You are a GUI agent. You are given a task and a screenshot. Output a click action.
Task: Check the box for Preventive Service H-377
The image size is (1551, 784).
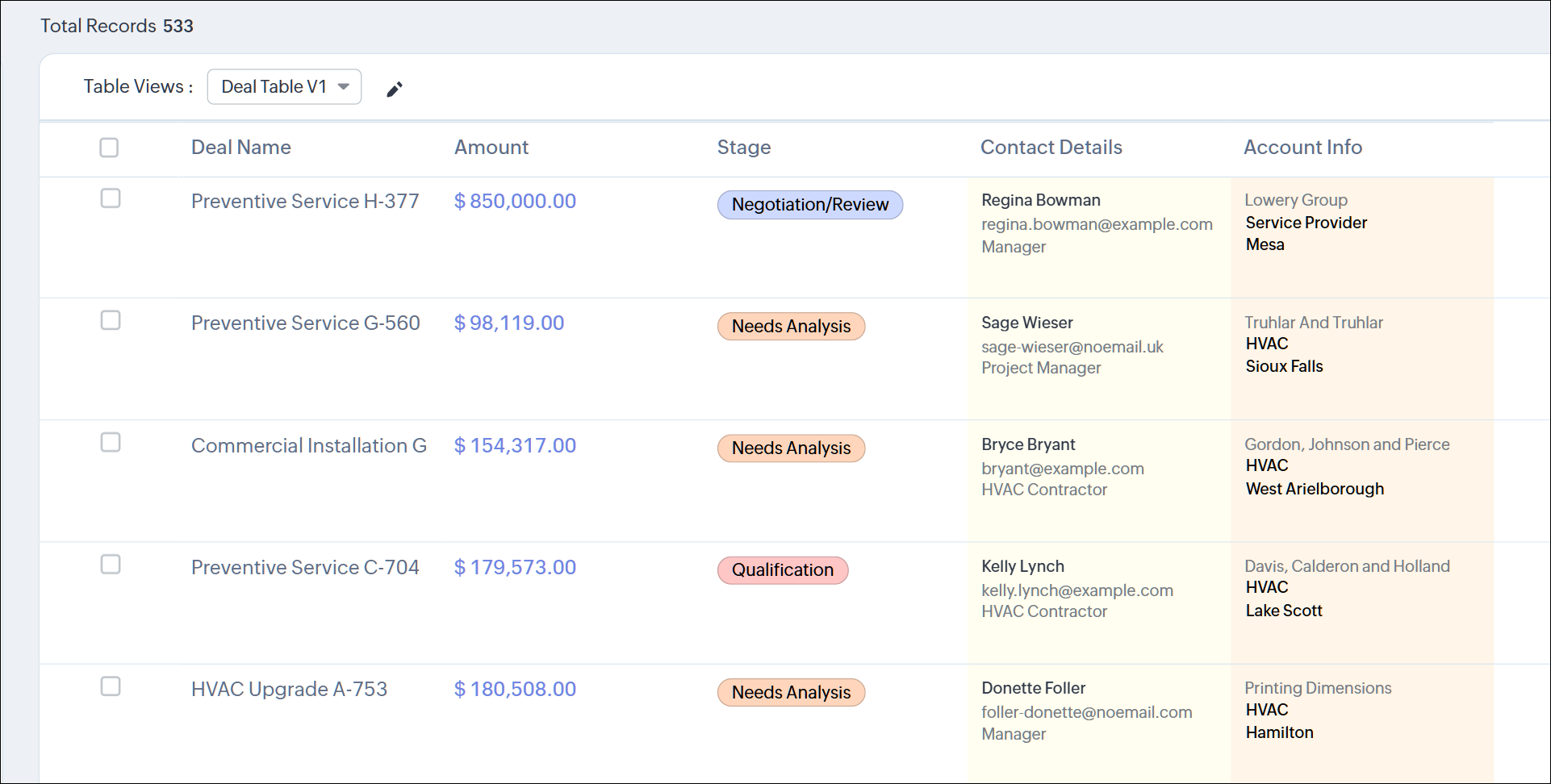[111, 198]
